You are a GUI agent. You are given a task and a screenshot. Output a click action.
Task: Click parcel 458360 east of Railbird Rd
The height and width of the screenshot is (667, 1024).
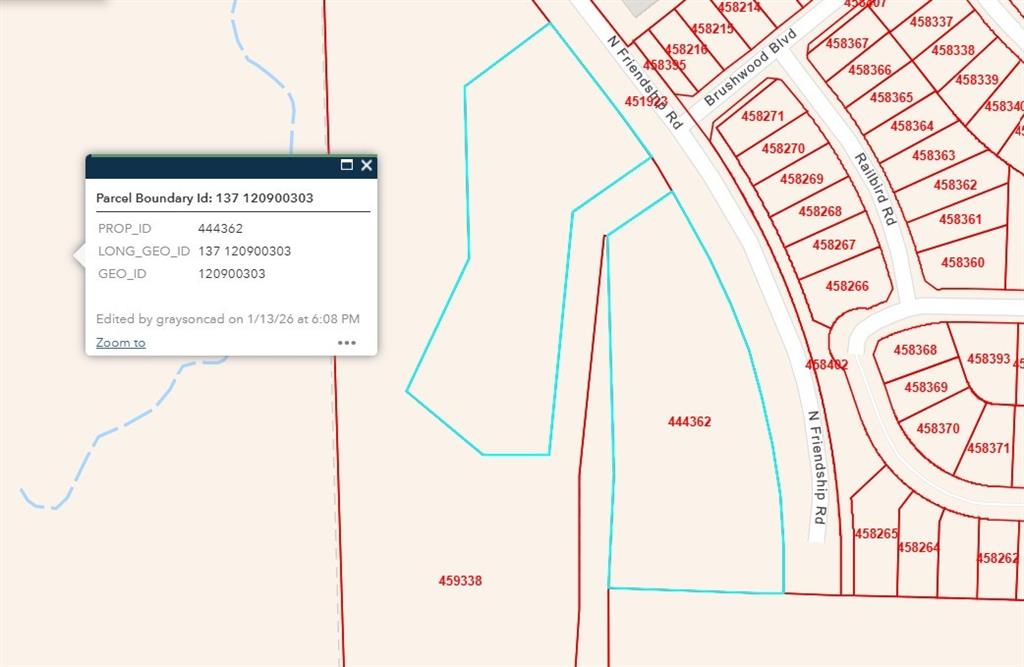[x=962, y=263]
